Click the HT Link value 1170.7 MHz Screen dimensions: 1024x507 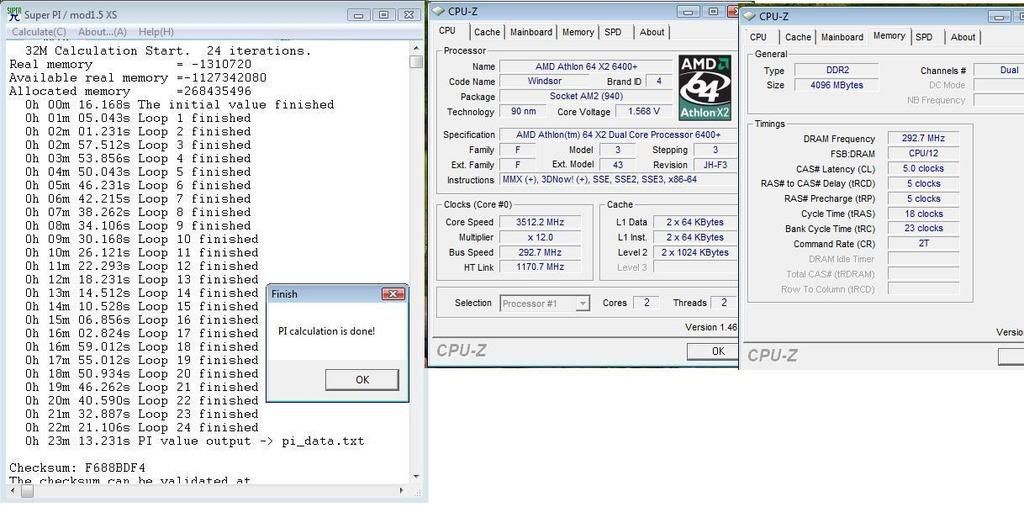(539, 267)
